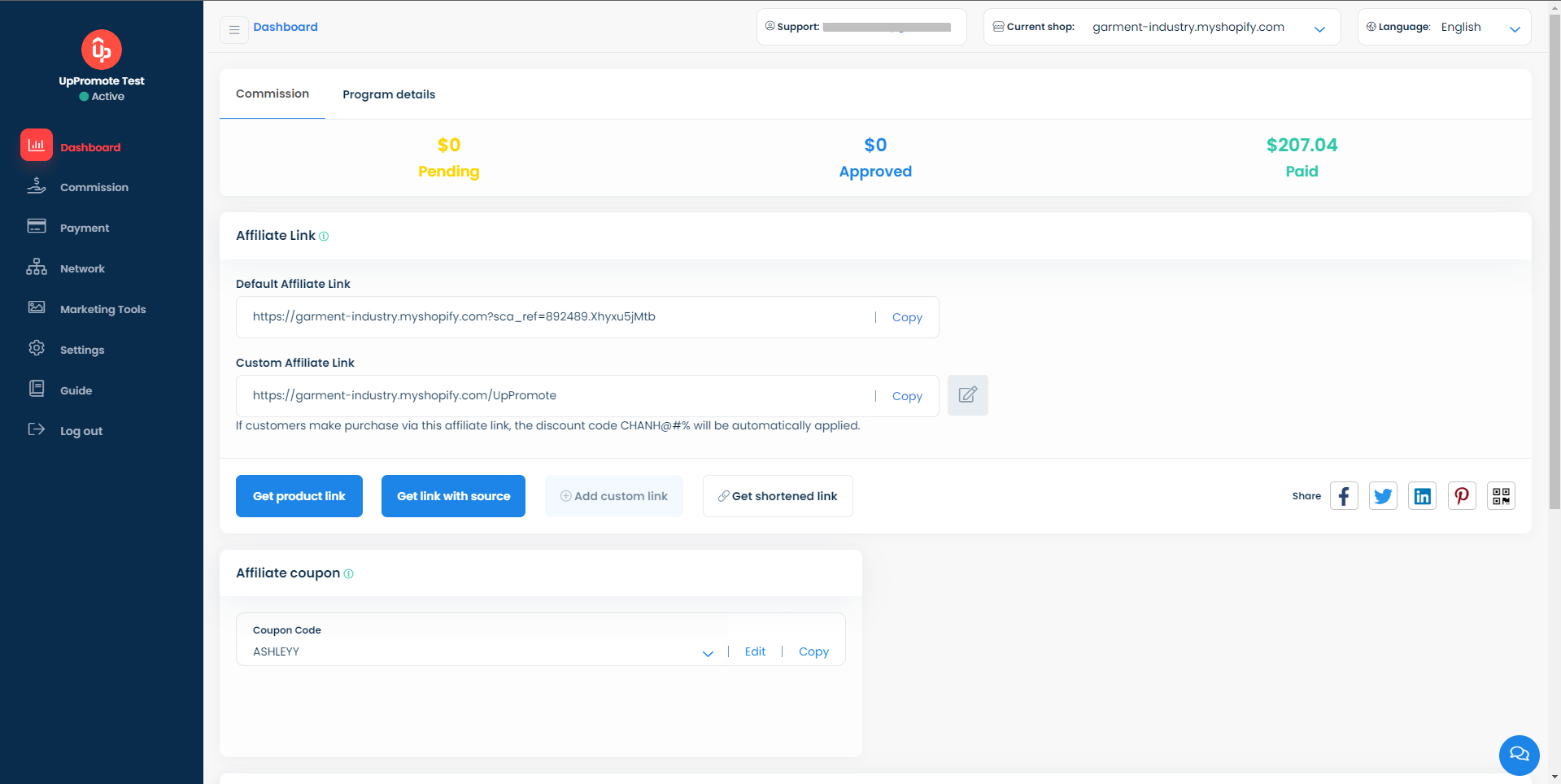Click the LinkedIn share icon
Screen dimensions: 1561x784
pyautogui.click(x=1422, y=496)
